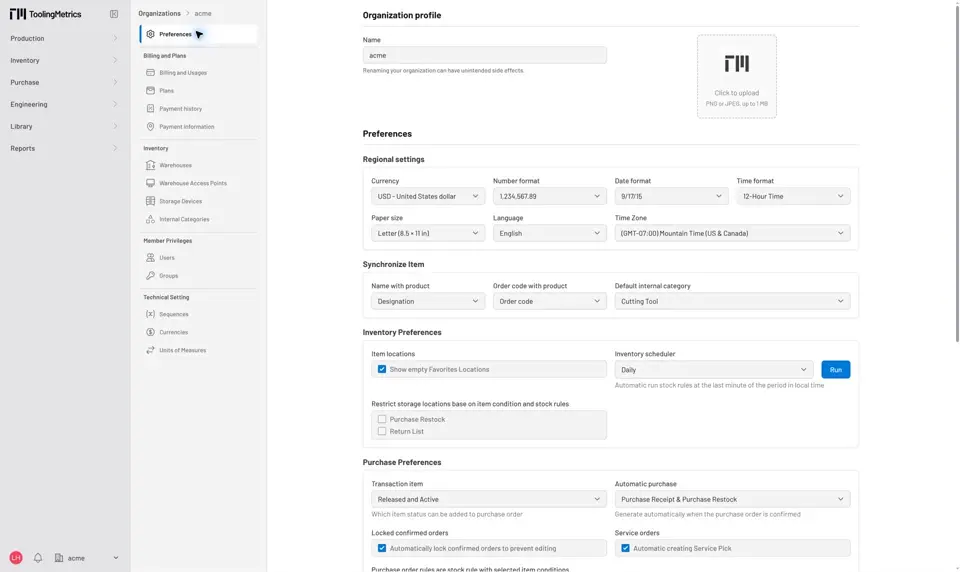The image size is (960, 572).
Task: Open the Number format dropdown
Action: pyautogui.click(x=549, y=196)
